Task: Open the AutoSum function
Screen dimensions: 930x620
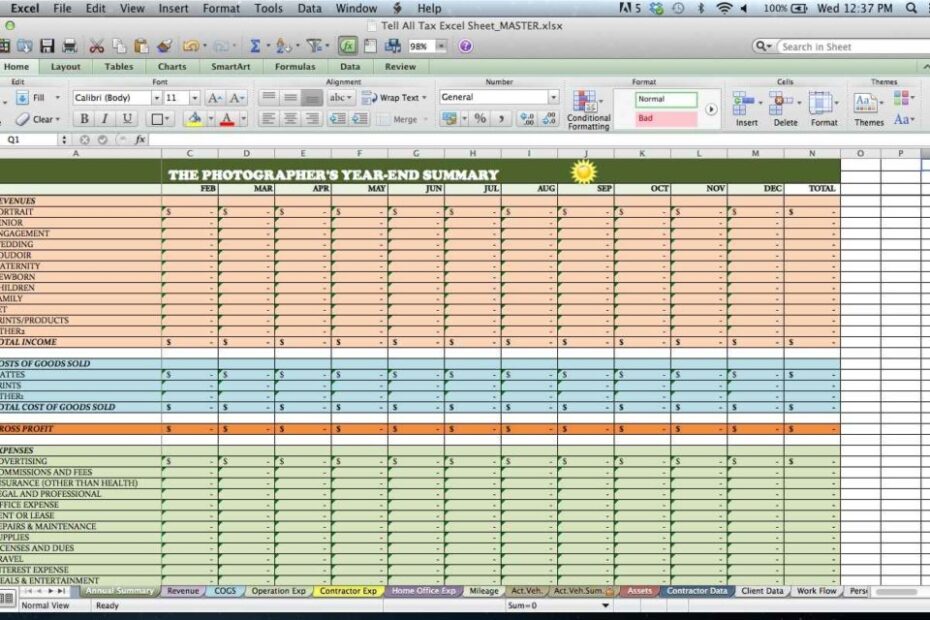Action: [x=256, y=45]
